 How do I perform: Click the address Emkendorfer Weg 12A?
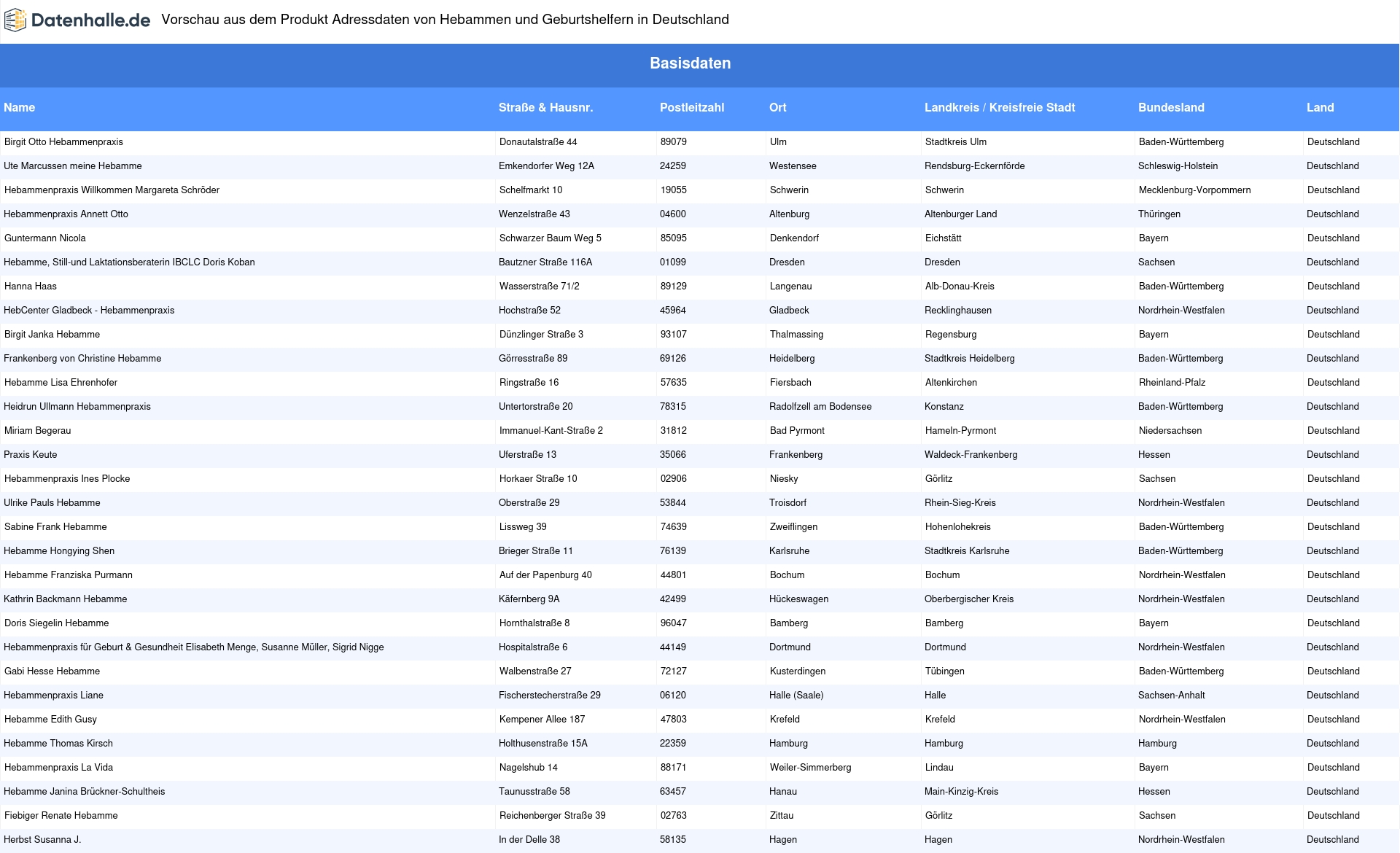tap(546, 166)
